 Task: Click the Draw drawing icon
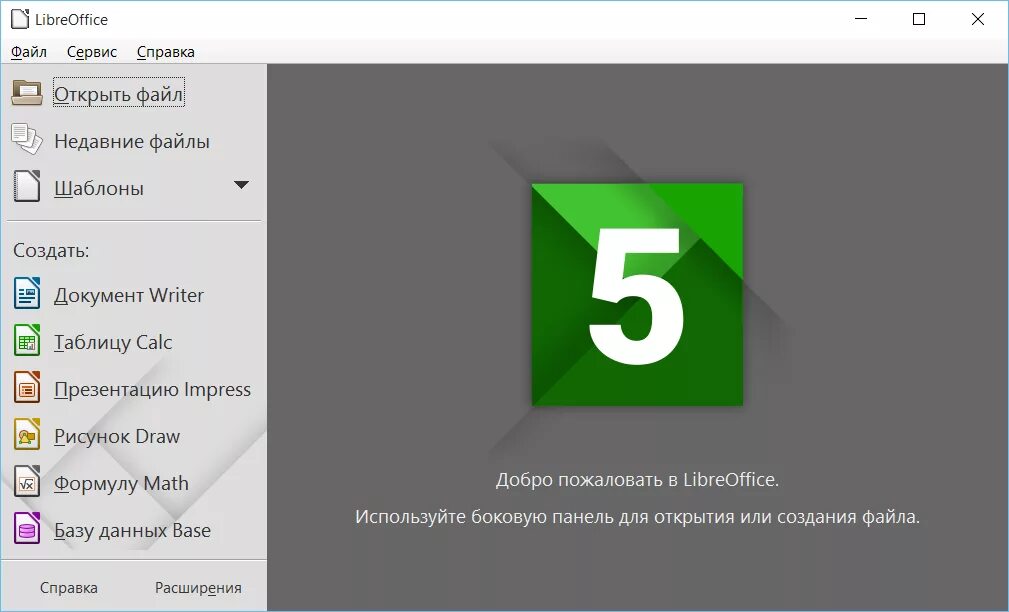point(27,434)
